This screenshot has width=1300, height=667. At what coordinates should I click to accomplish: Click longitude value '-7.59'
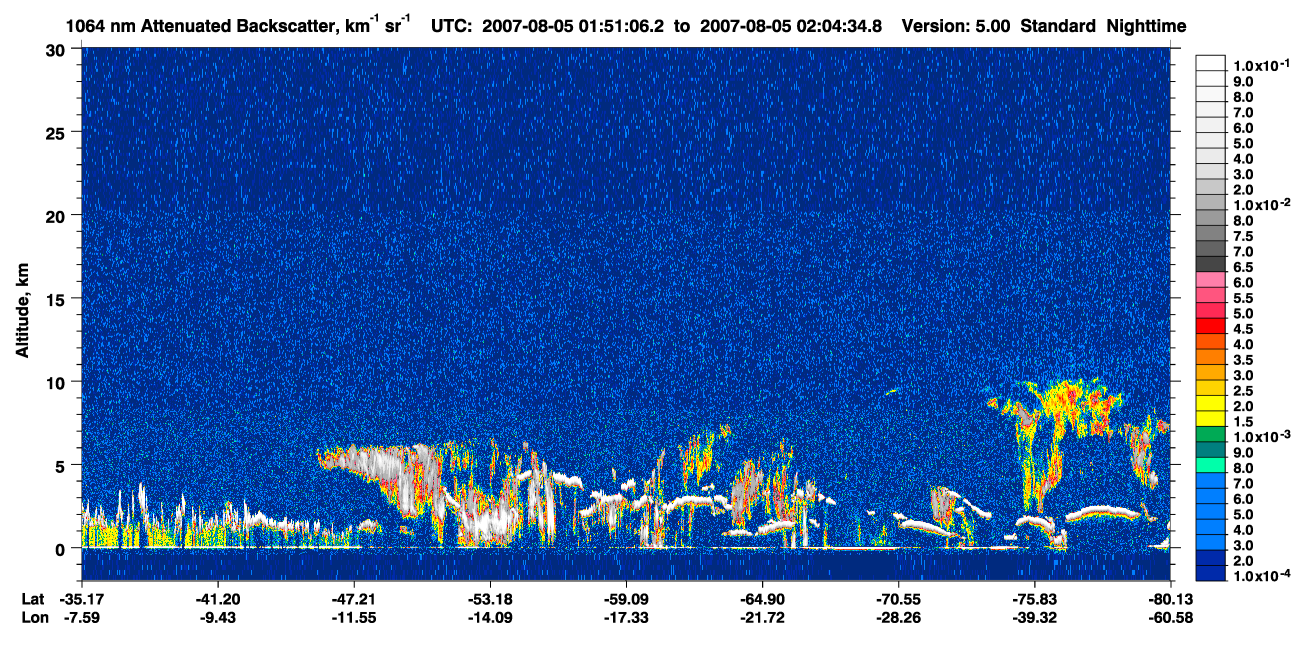tap(81, 617)
